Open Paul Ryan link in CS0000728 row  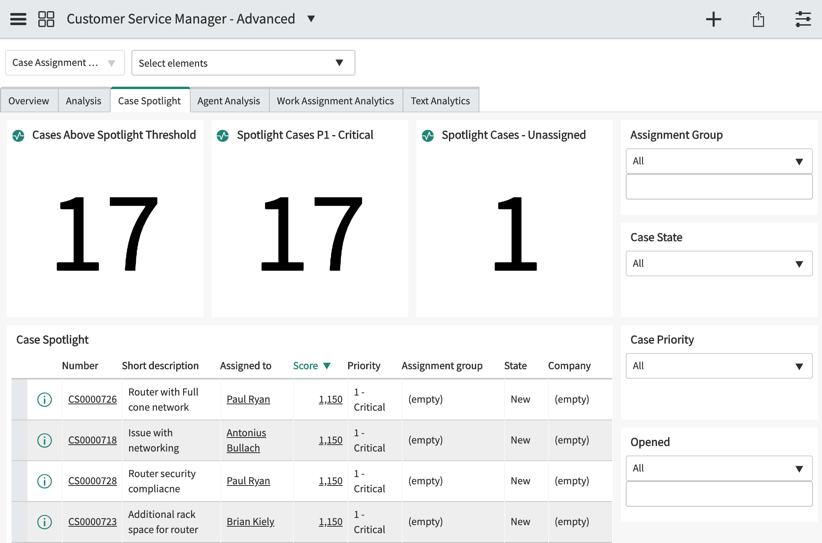(248, 481)
